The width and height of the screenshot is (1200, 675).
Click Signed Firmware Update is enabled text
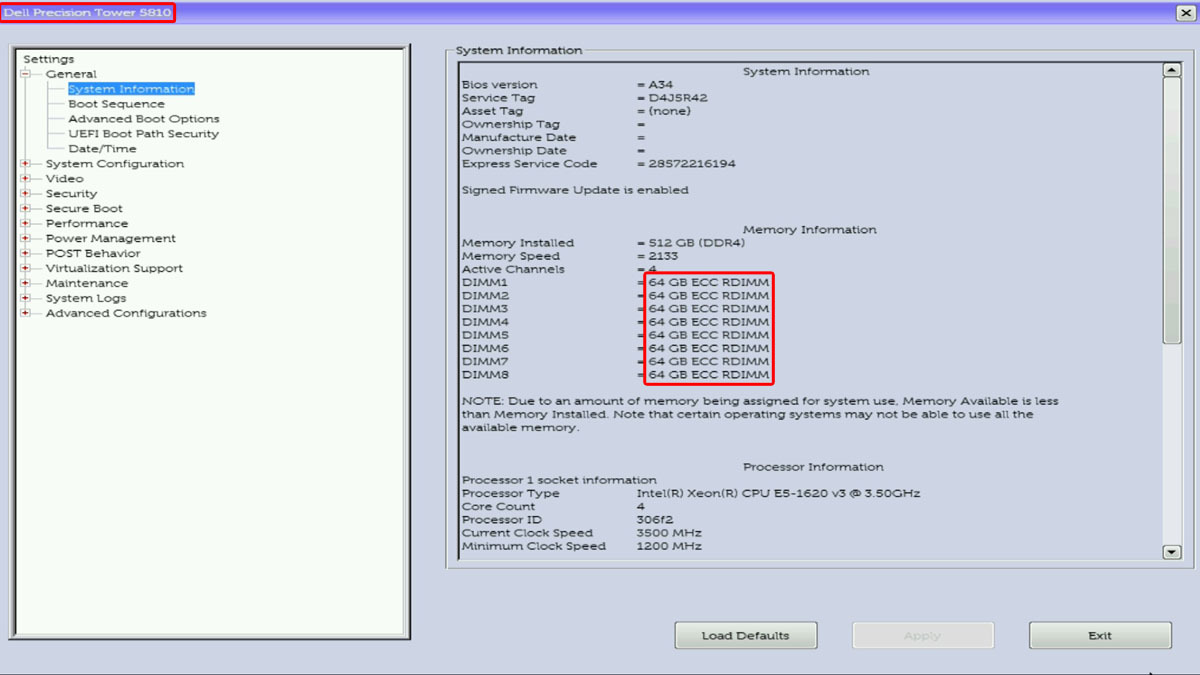[x=575, y=190]
